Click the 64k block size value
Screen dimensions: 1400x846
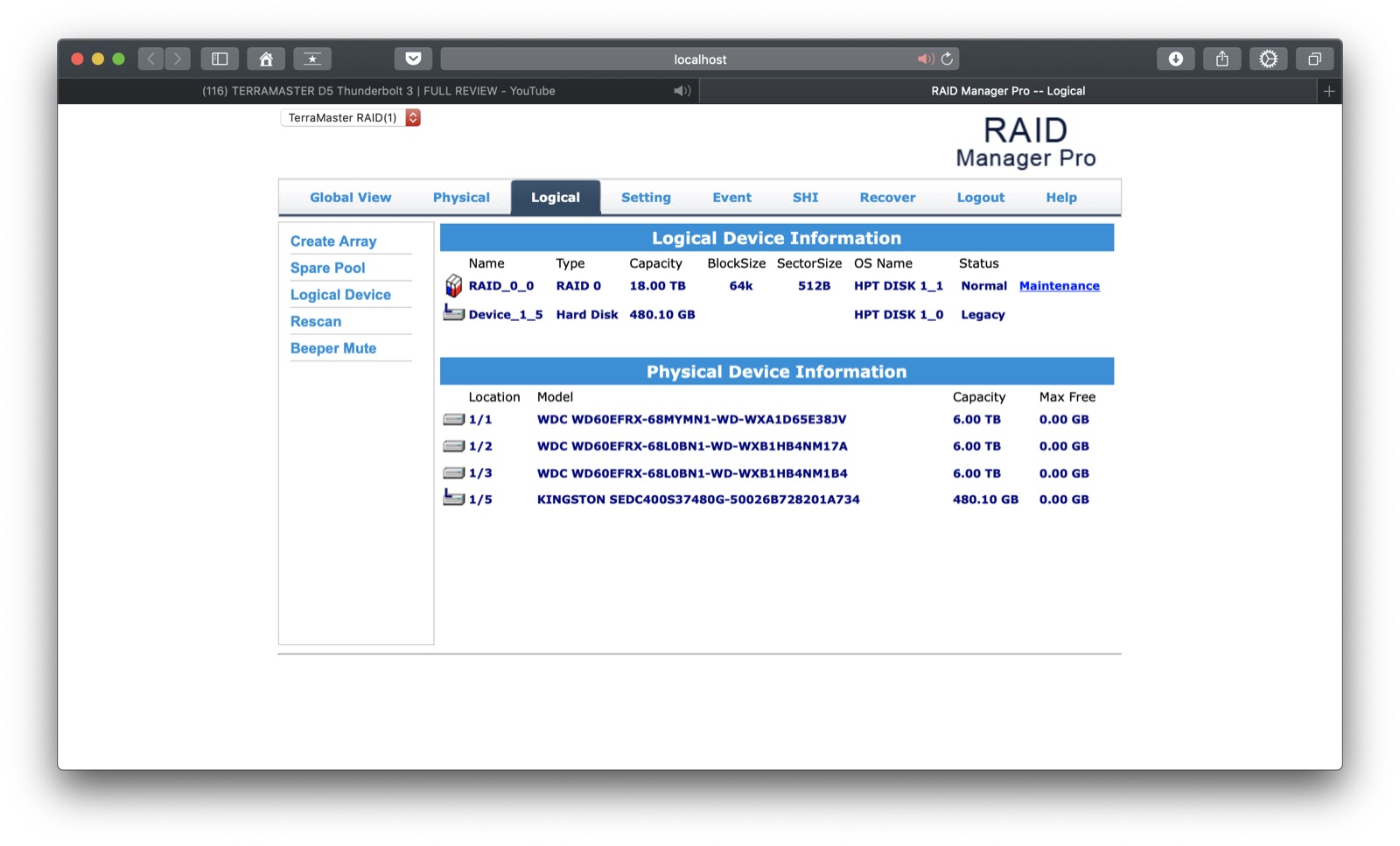coord(741,286)
